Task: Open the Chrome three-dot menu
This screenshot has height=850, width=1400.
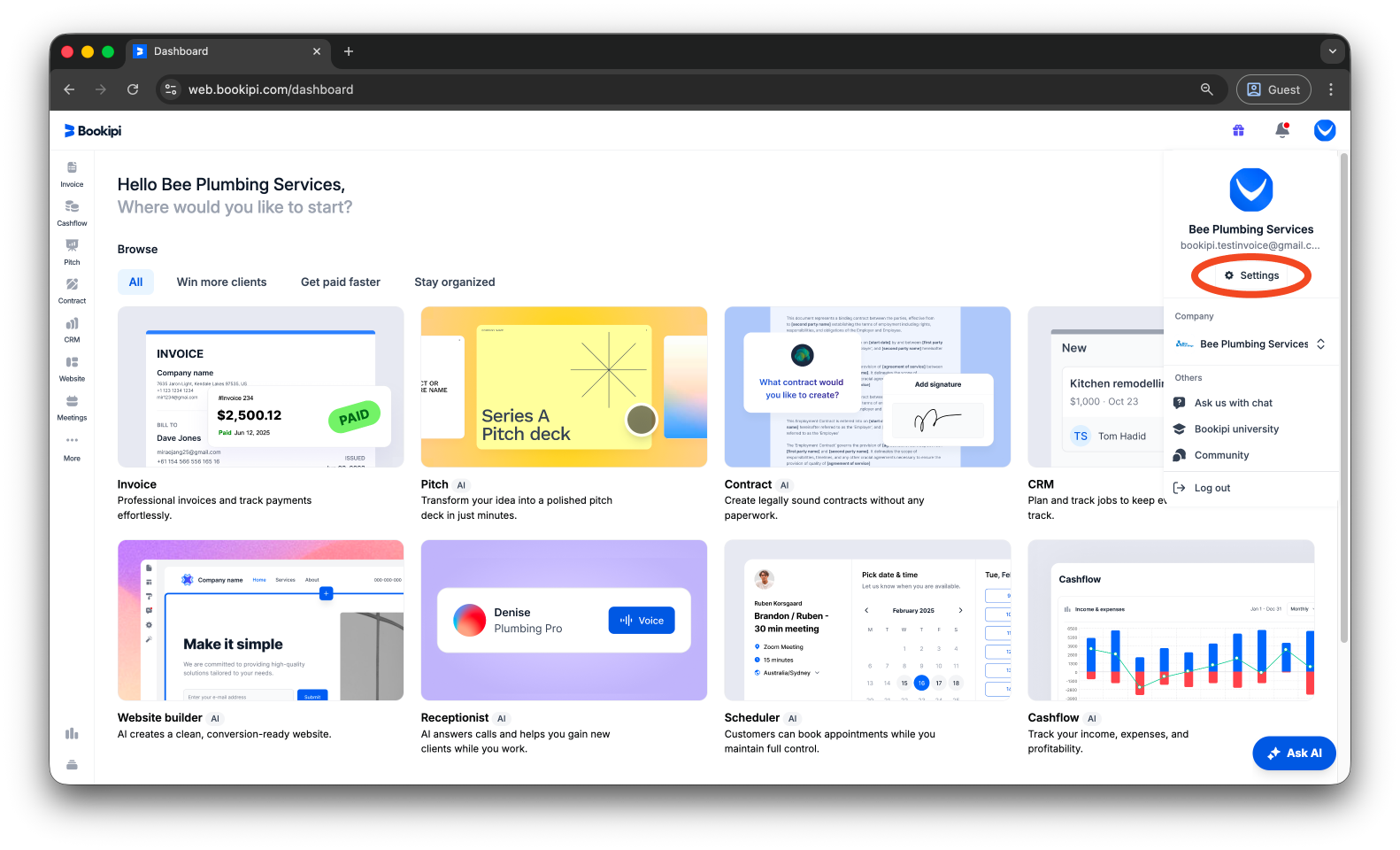Action: pyautogui.click(x=1330, y=89)
